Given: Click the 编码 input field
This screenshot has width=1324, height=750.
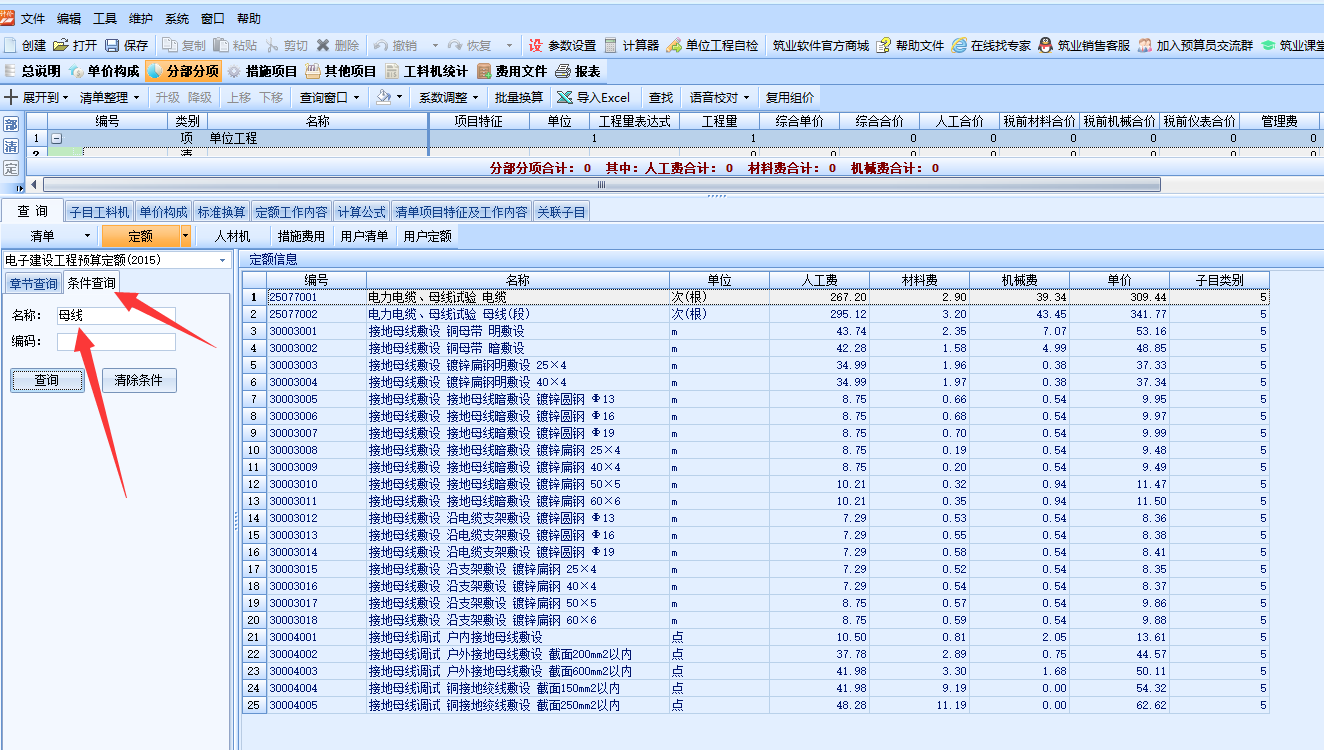Looking at the screenshot, I should coord(116,342).
